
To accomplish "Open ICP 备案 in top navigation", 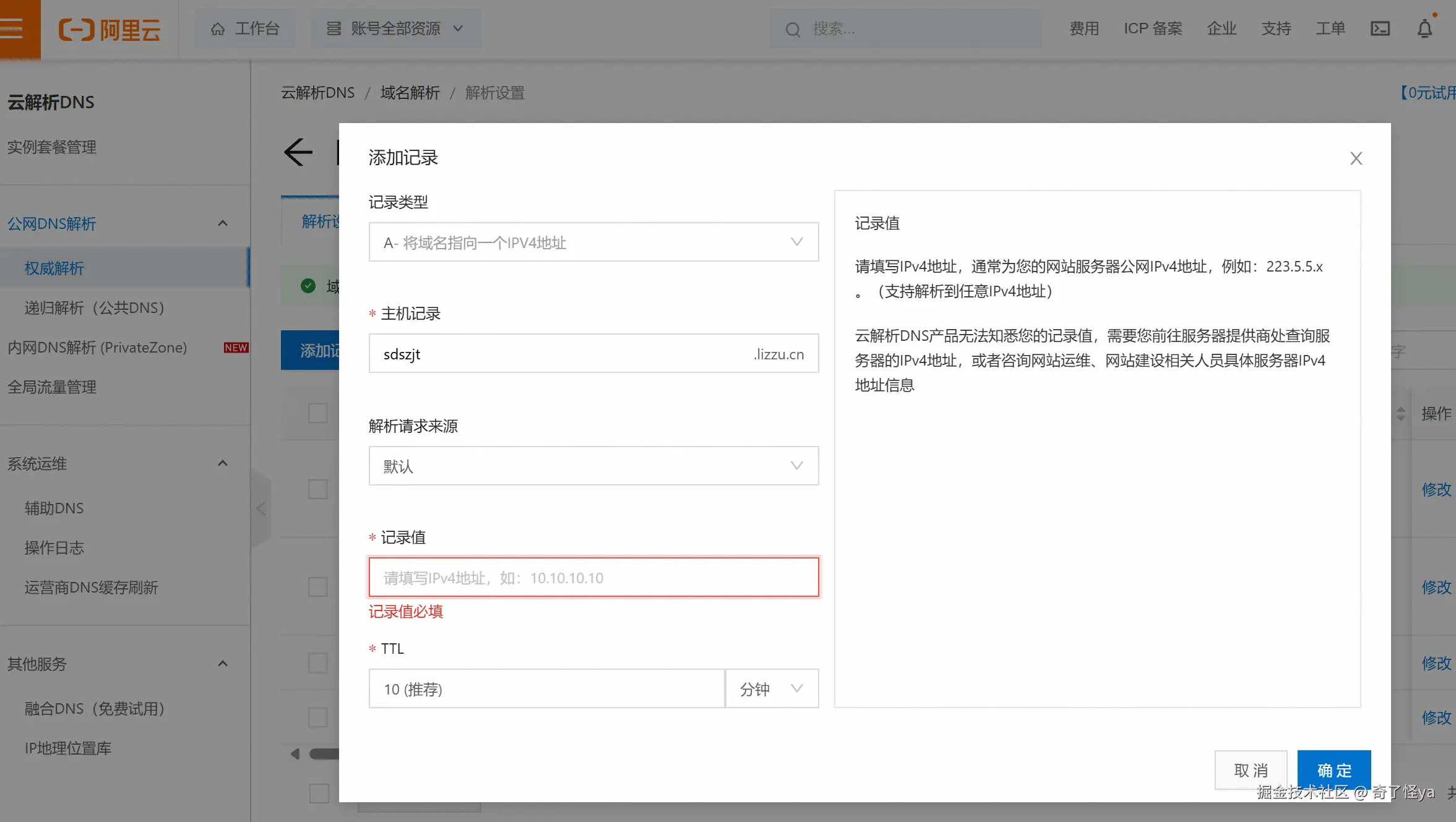I will click(1152, 28).
